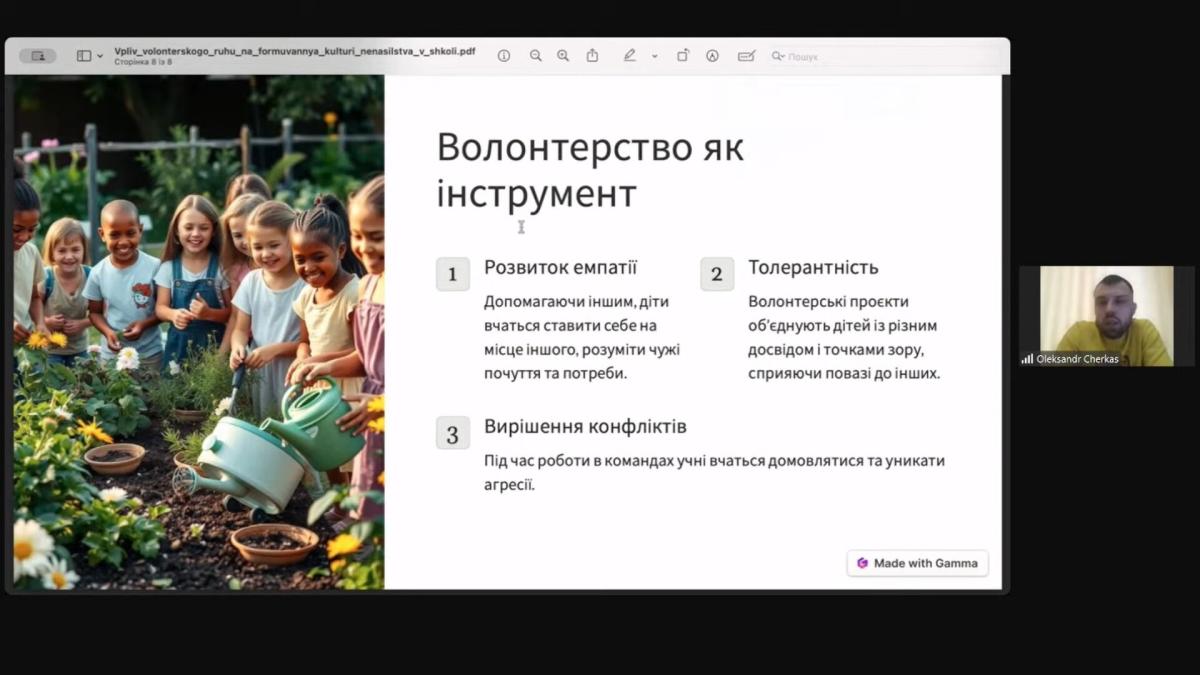Expand the highlight pen options dropdown arrow

coord(654,56)
